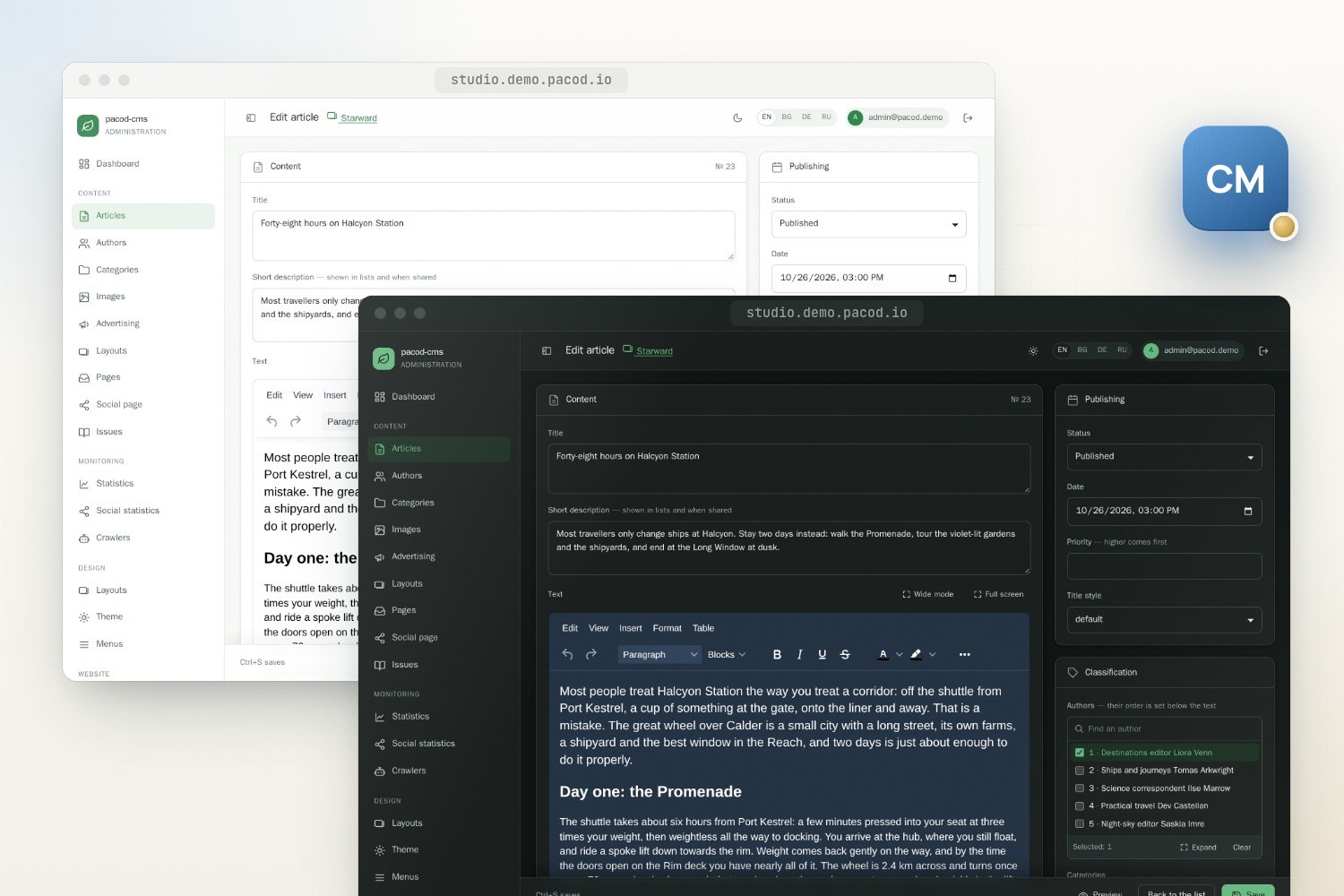Open Social statistics in light window sidebar

pyautogui.click(x=143, y=511)
